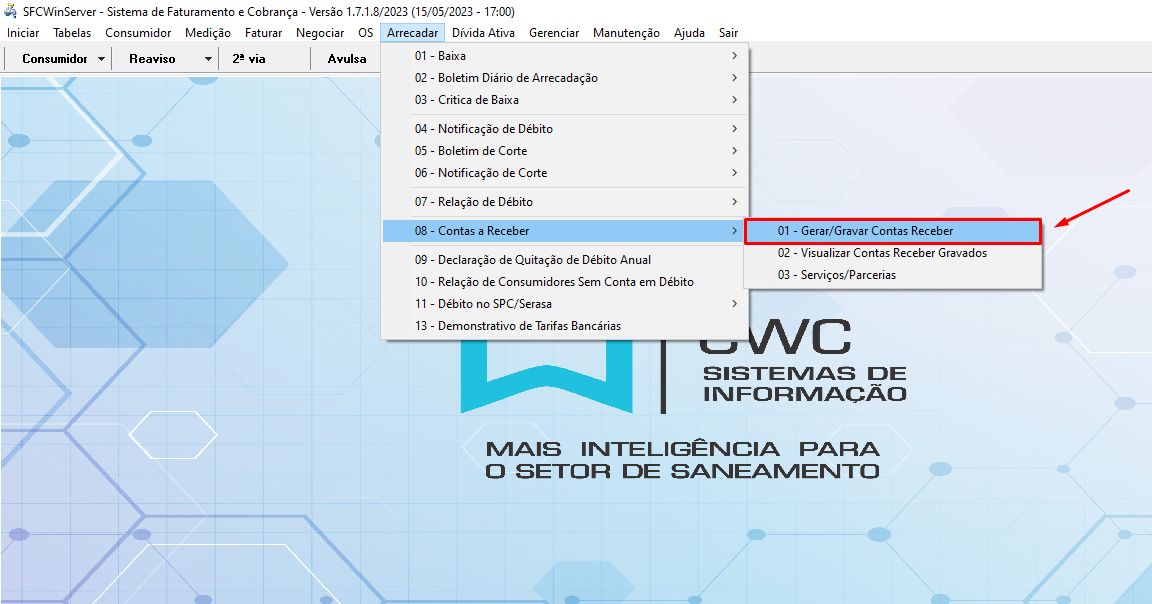Select 03 - Serviços/Parcerias submenu entry
The width and height of the screenshot is (1152, 604).
[x=837, y=275]
